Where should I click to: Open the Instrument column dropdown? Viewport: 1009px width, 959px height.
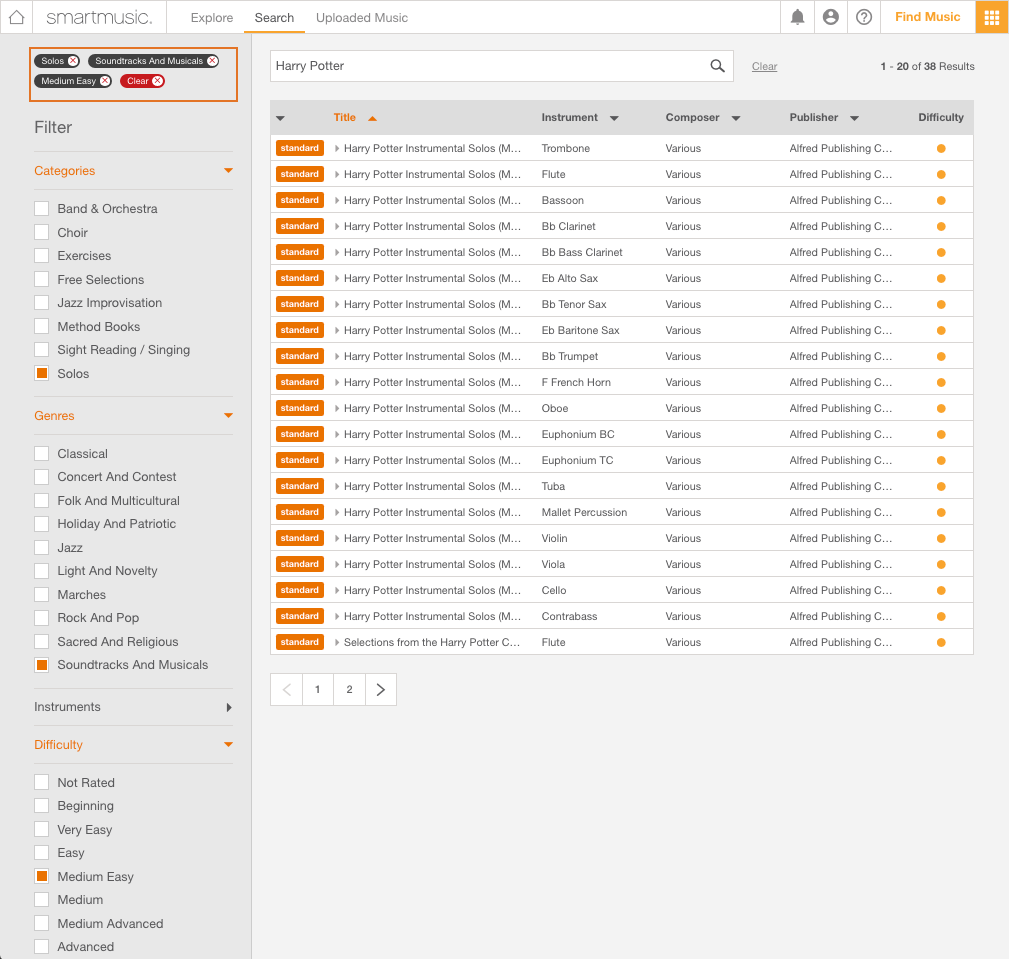click(x=614, y=118)
